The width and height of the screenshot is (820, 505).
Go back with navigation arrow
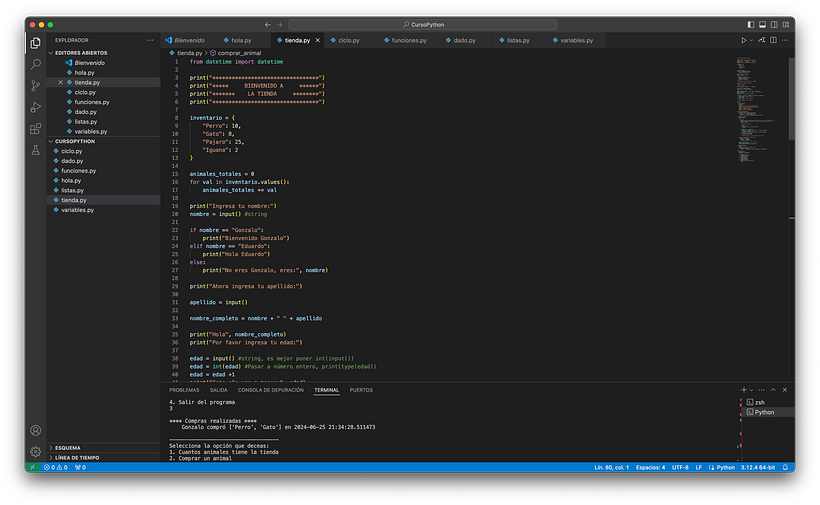click(x=268, y=25)
